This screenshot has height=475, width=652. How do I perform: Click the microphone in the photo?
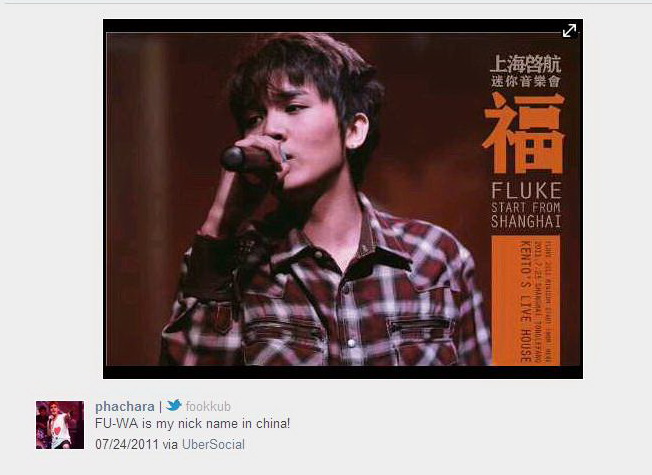pos(245,158)
